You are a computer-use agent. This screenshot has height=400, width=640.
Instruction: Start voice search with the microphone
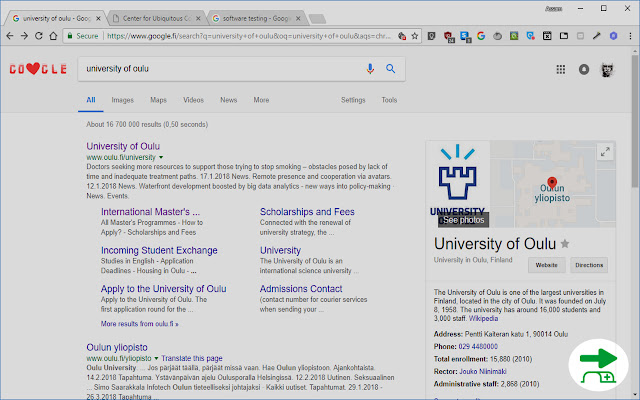[x=370, y=69]
